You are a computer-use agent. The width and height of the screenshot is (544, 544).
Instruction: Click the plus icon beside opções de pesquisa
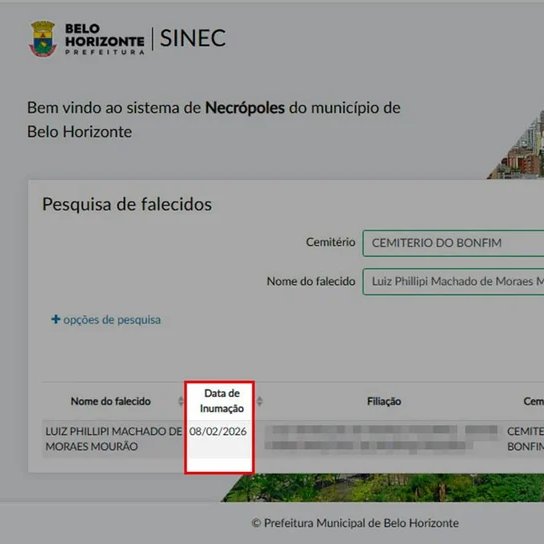coord(56,319)
